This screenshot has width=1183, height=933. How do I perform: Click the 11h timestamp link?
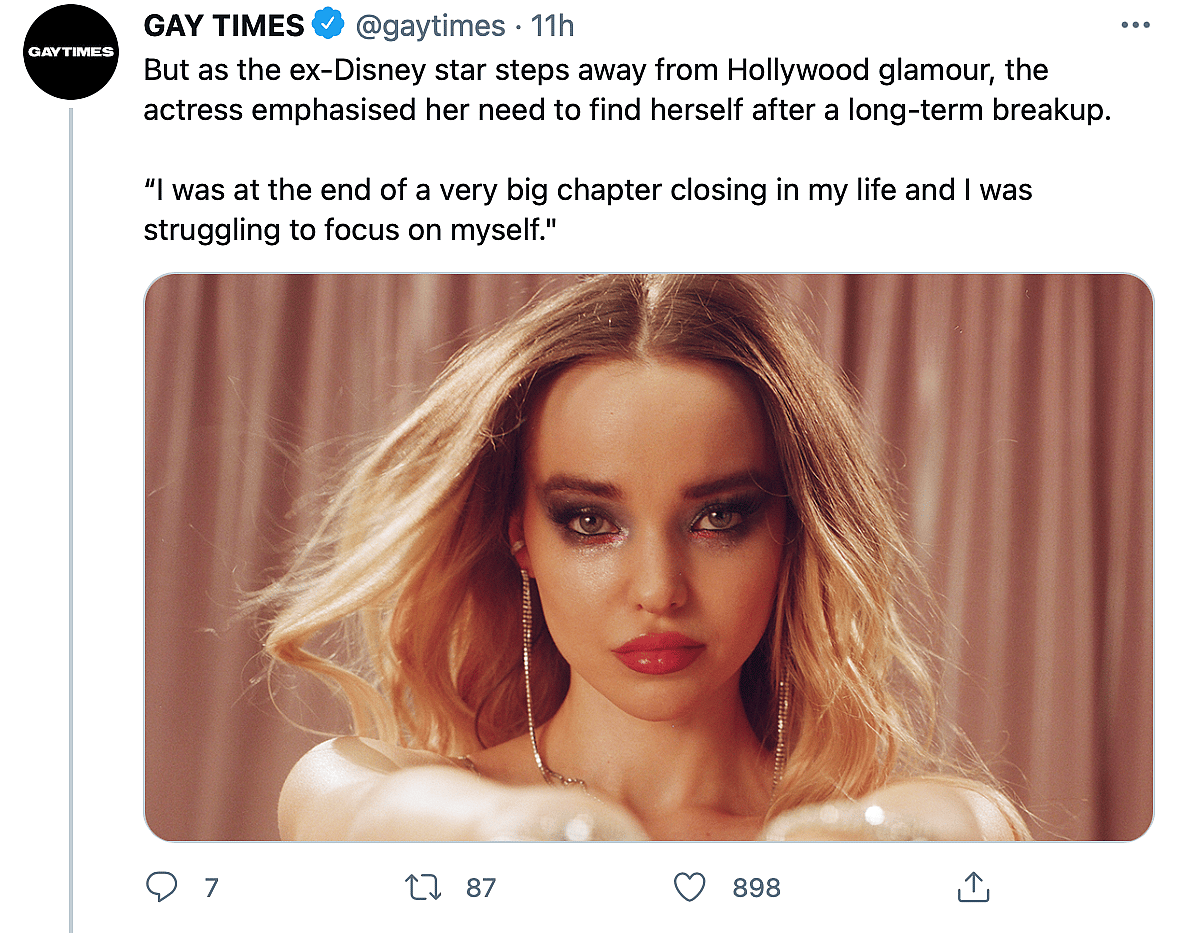pos(552,26)
